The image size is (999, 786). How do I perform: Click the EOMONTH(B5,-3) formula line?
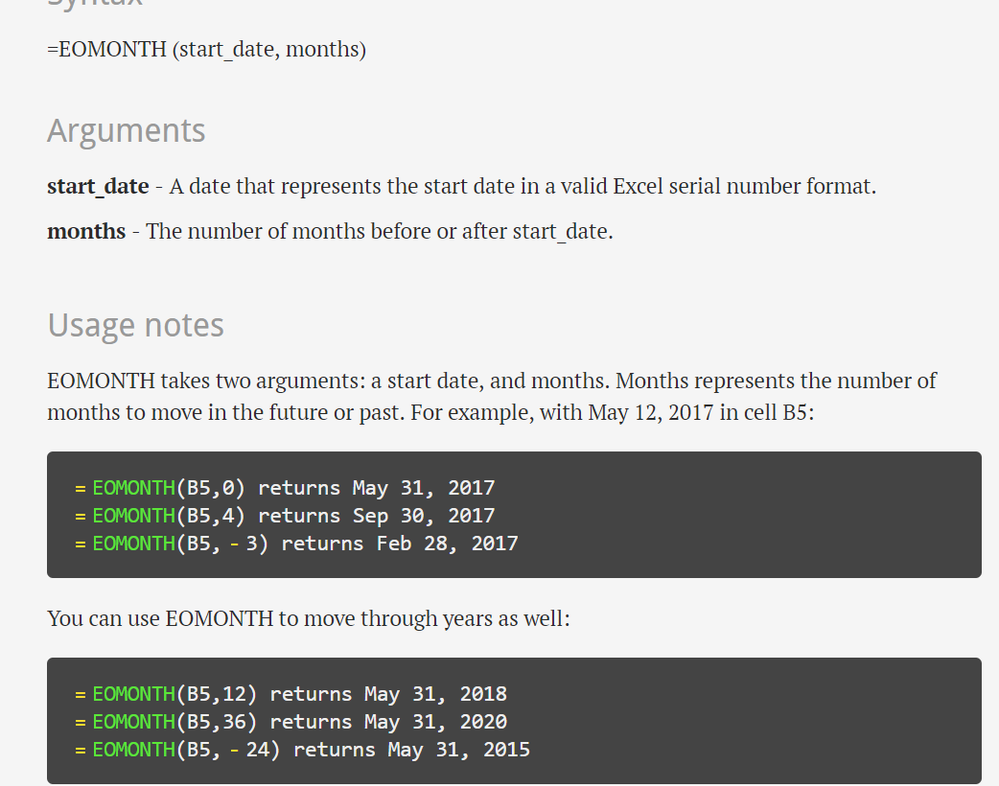pos(296,544)
